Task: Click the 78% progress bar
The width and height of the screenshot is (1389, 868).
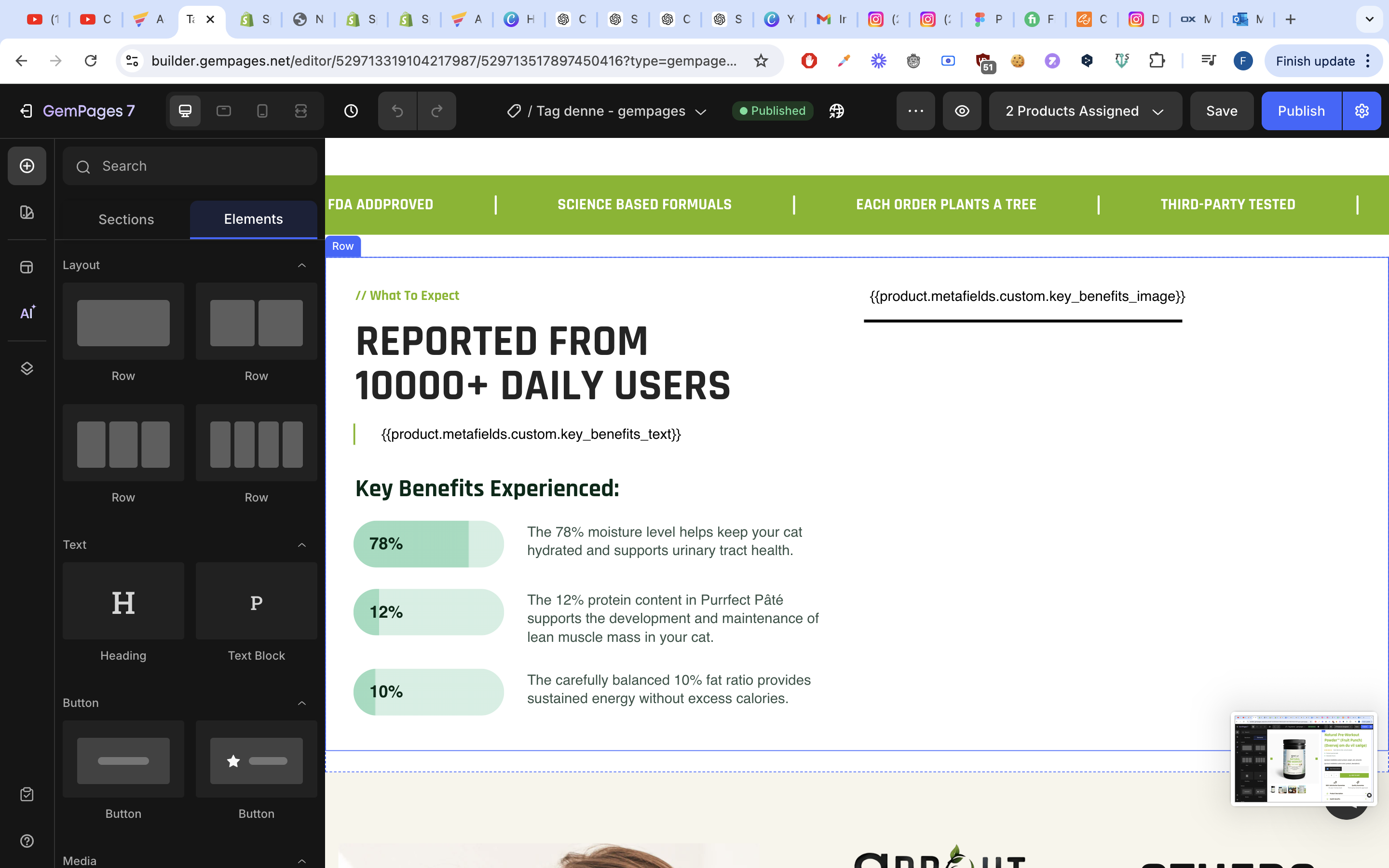Action: click(x=428, y=543)
